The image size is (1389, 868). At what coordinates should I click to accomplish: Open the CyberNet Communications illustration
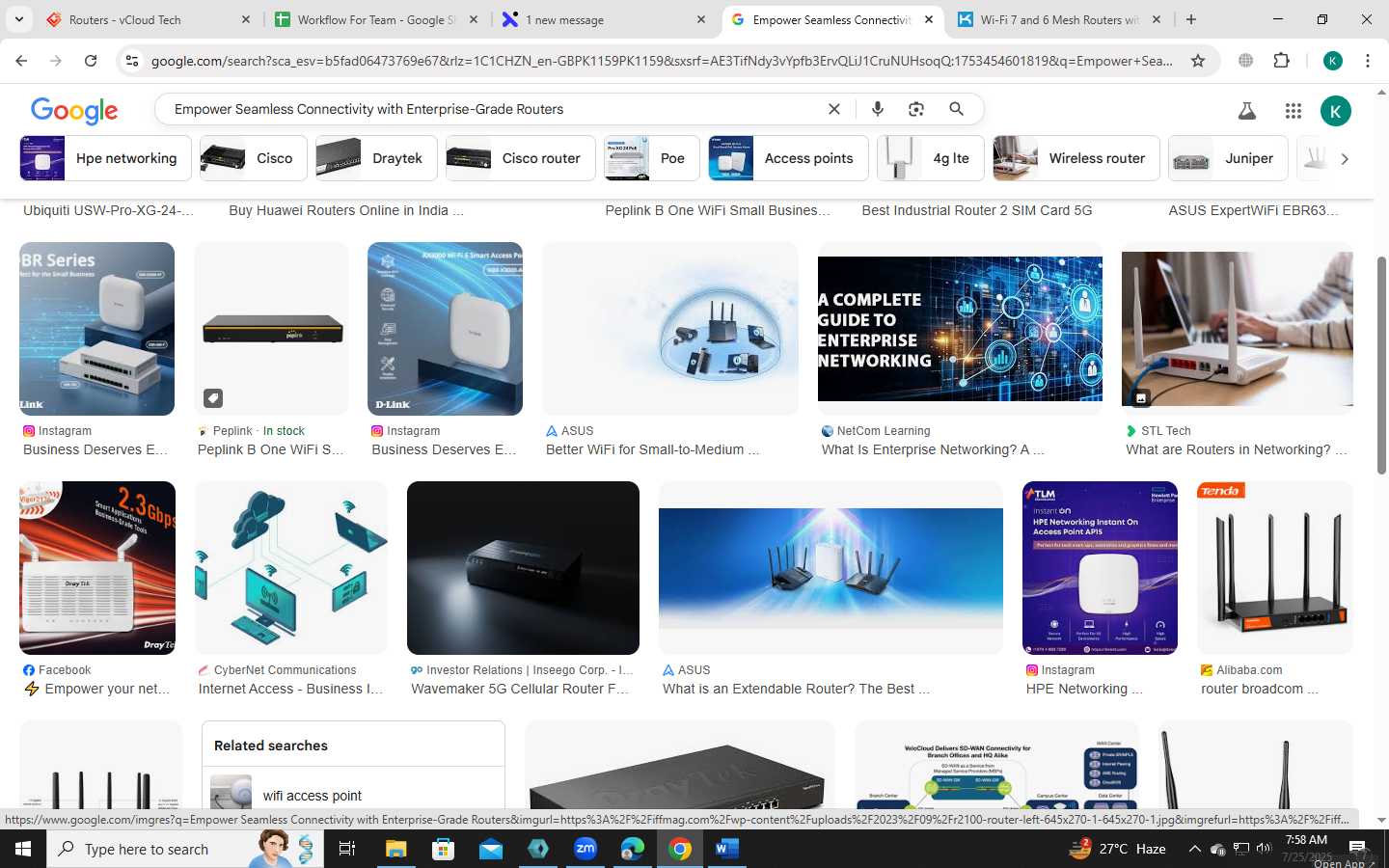coord(291,568)
